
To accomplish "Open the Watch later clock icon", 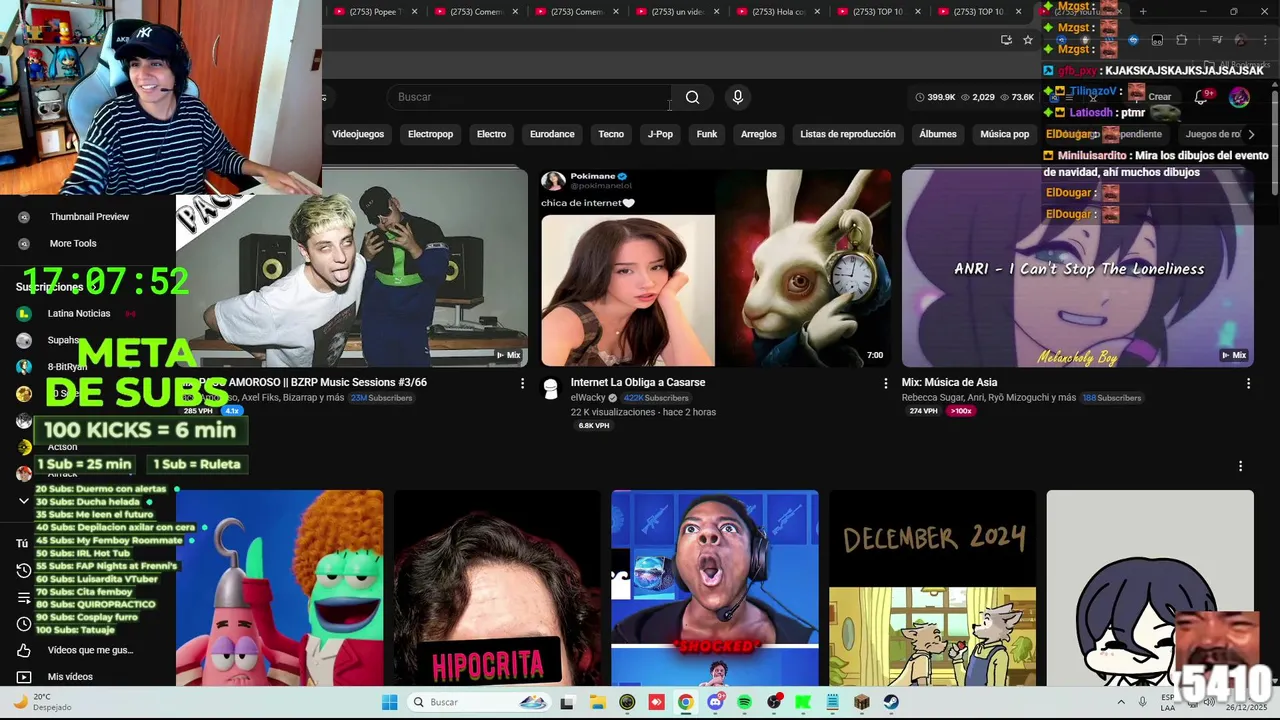I will [x=24, y=624].
